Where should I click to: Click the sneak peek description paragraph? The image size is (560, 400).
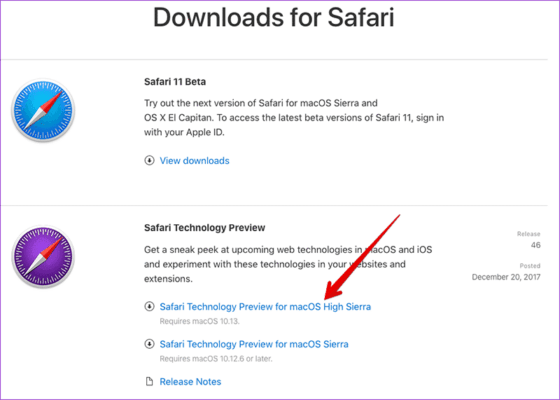point(288,264)
